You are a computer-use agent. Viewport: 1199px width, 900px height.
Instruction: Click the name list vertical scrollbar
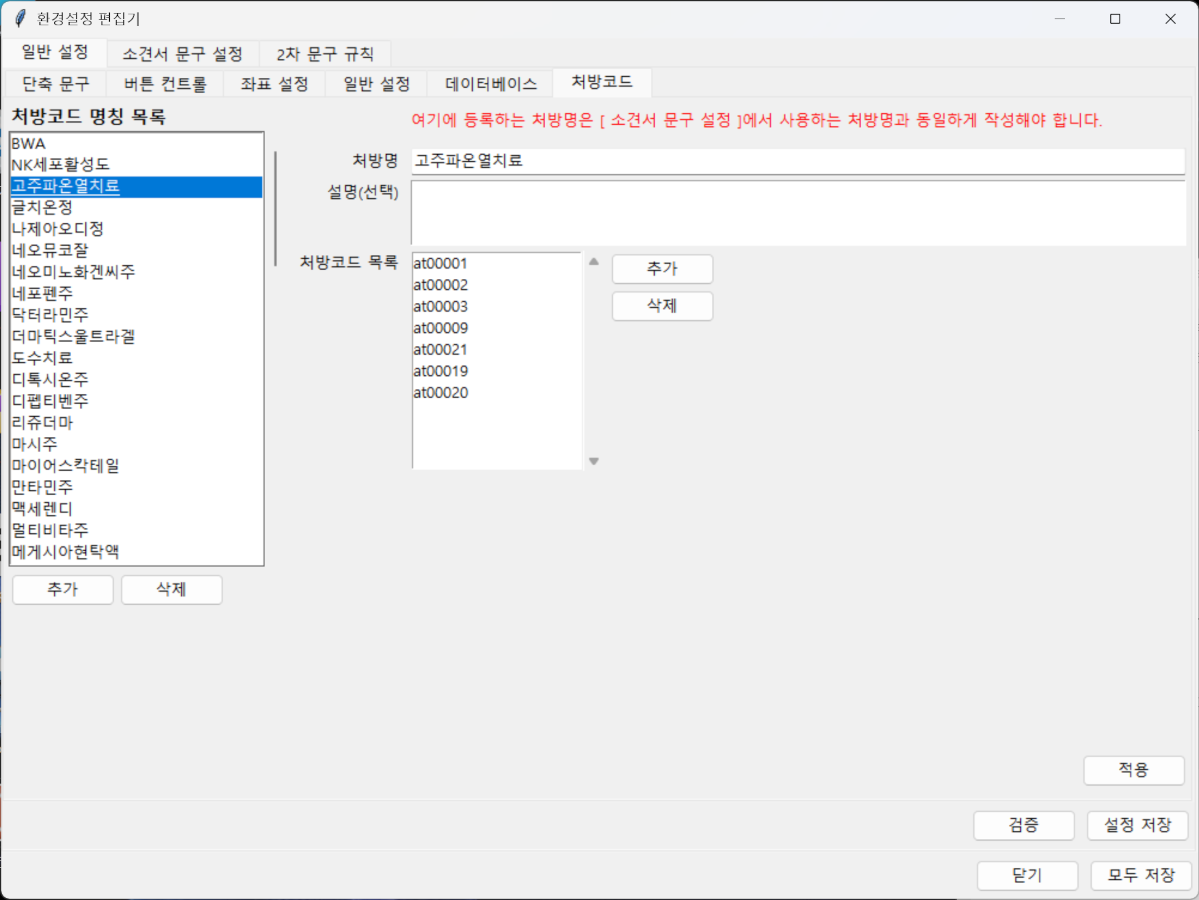[x=275, y=208]
